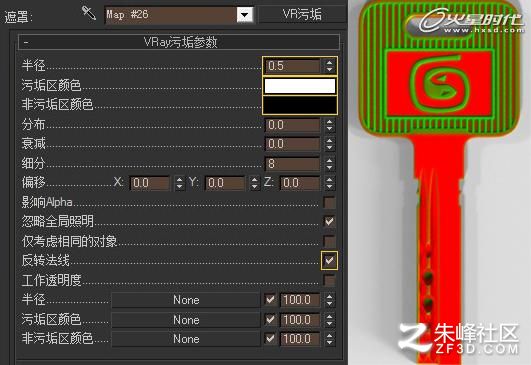Pick the eyedropper tool beside Map #26
This screenshot has height=365, width=531.
[88, 13]
